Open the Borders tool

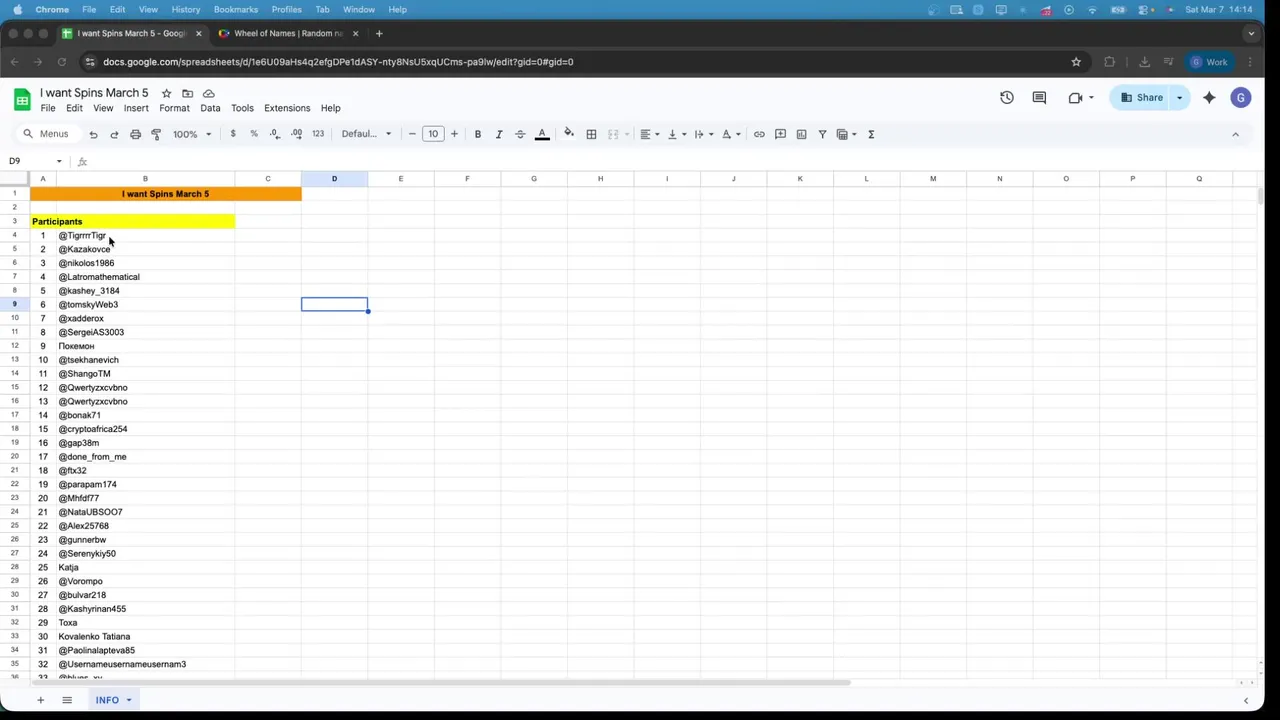(x=591, y=134)
